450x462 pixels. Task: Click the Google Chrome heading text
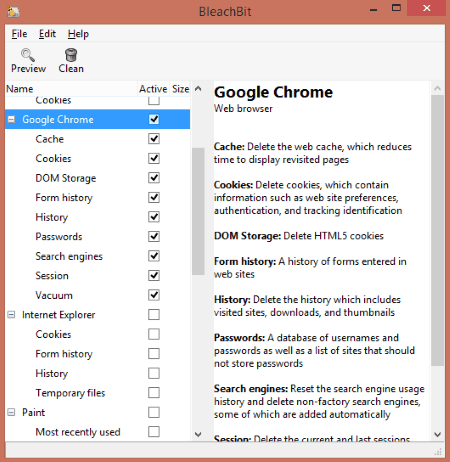click(273, 92)
